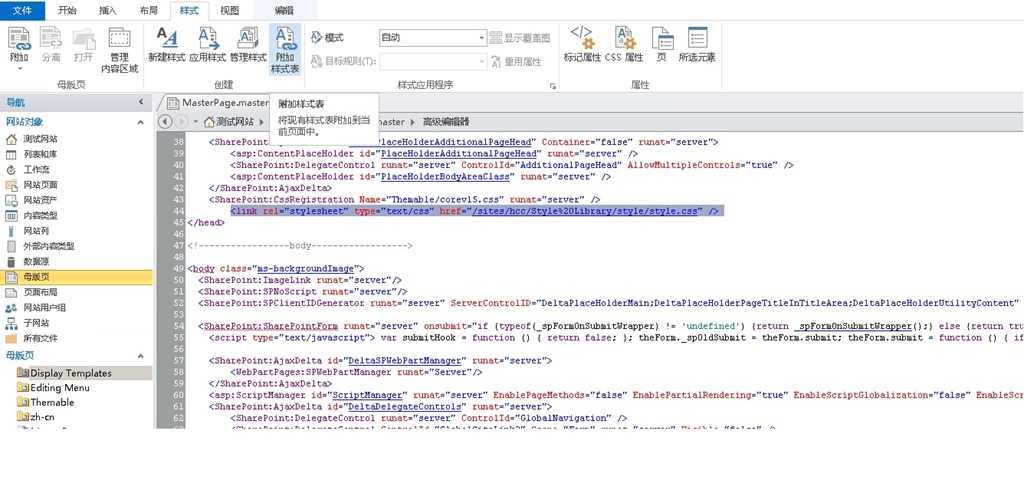Select the MasterPage.master document tab
The width and height of the screenshot is (1024, 503).
pyautogui.click(x=217, y=103)
